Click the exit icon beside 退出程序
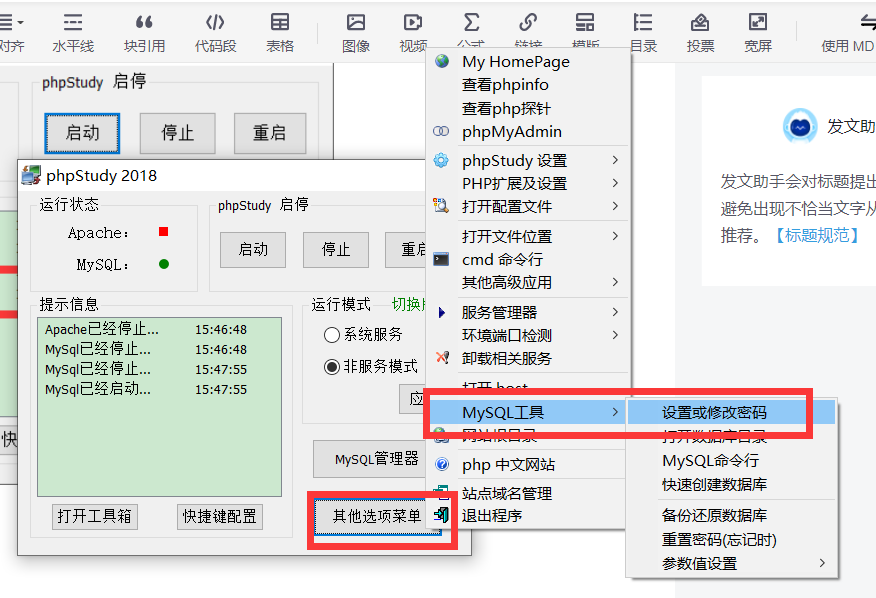This screenshot has width=876, height=598. [441, 514]
